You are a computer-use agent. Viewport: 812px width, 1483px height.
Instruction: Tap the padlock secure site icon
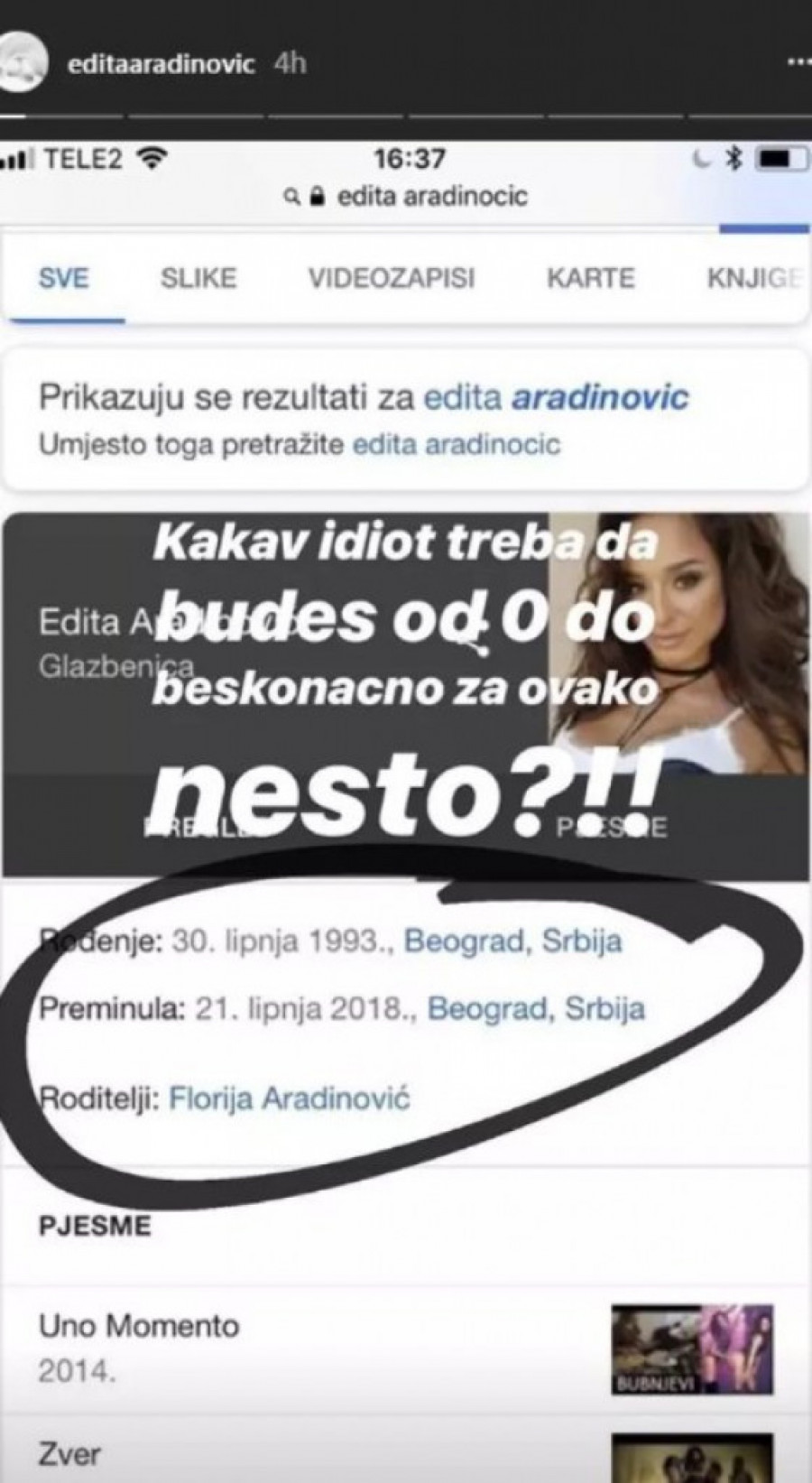[x=316, y=196]
